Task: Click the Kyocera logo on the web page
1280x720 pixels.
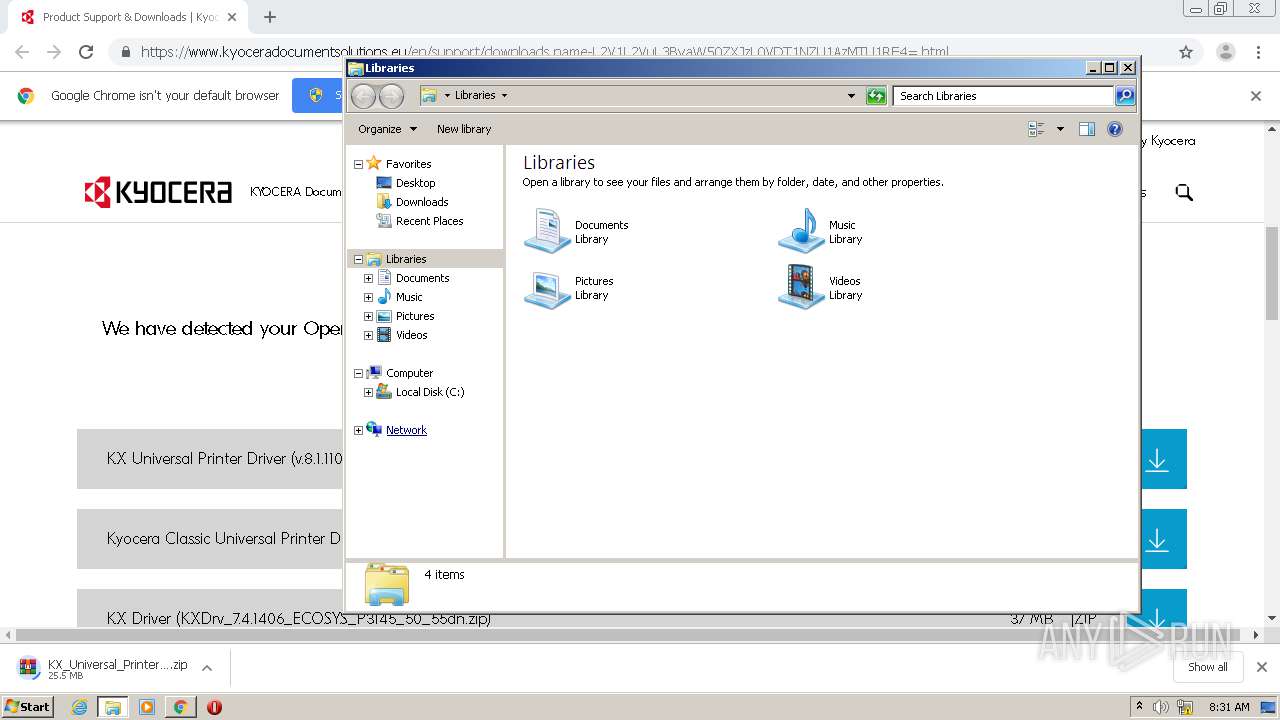Action: coord(158,192)
